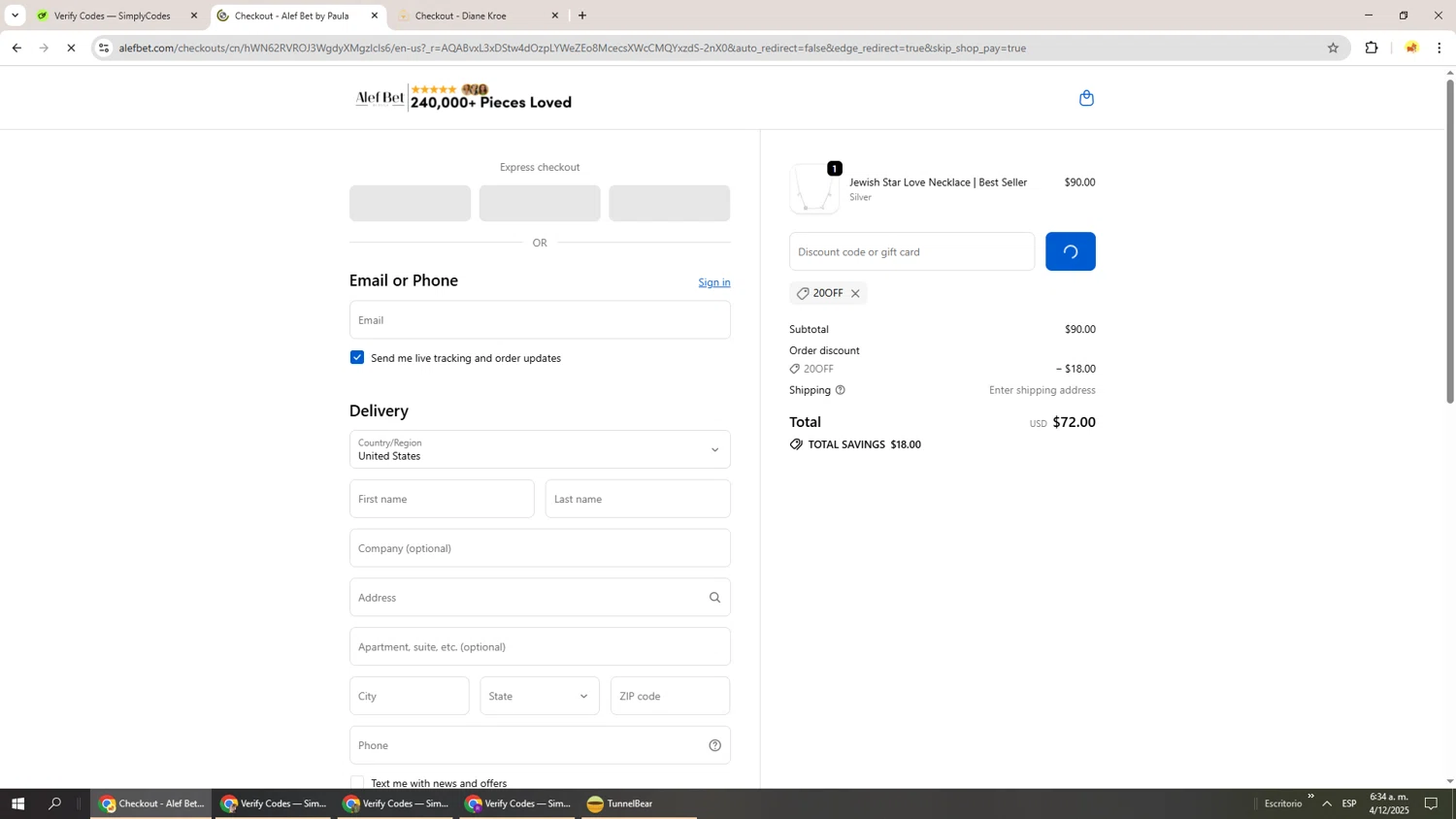Image resolution: width=1456 pixels, height=819 pixels.
Task: Open a new browser tab
Action: [x=582, y=16]
